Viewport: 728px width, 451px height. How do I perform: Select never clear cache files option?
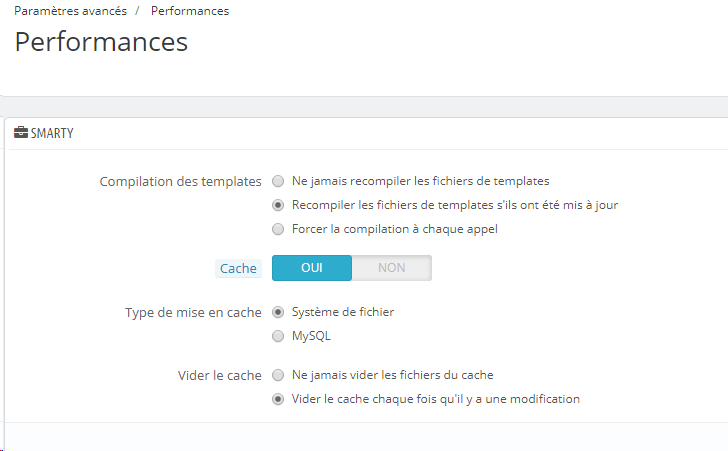tap(278, 375)
